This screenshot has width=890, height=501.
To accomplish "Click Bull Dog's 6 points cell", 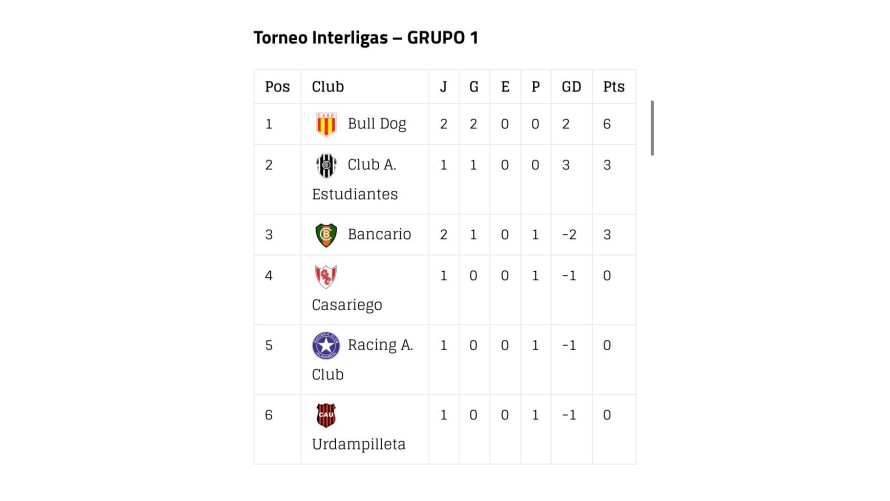I will click(x=607, y=124).
